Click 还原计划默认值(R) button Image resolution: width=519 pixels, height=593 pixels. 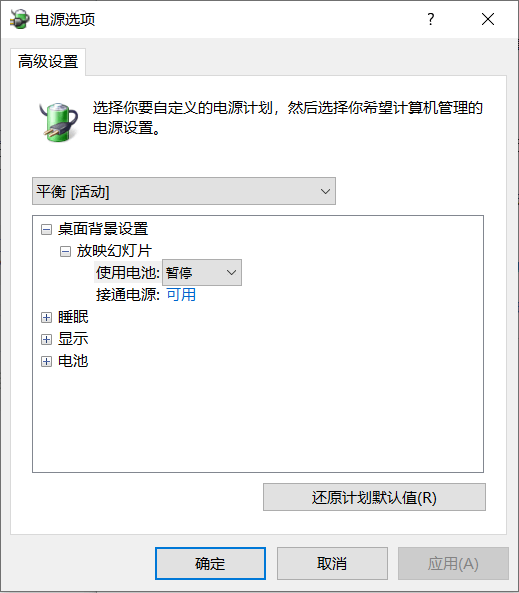374,497
